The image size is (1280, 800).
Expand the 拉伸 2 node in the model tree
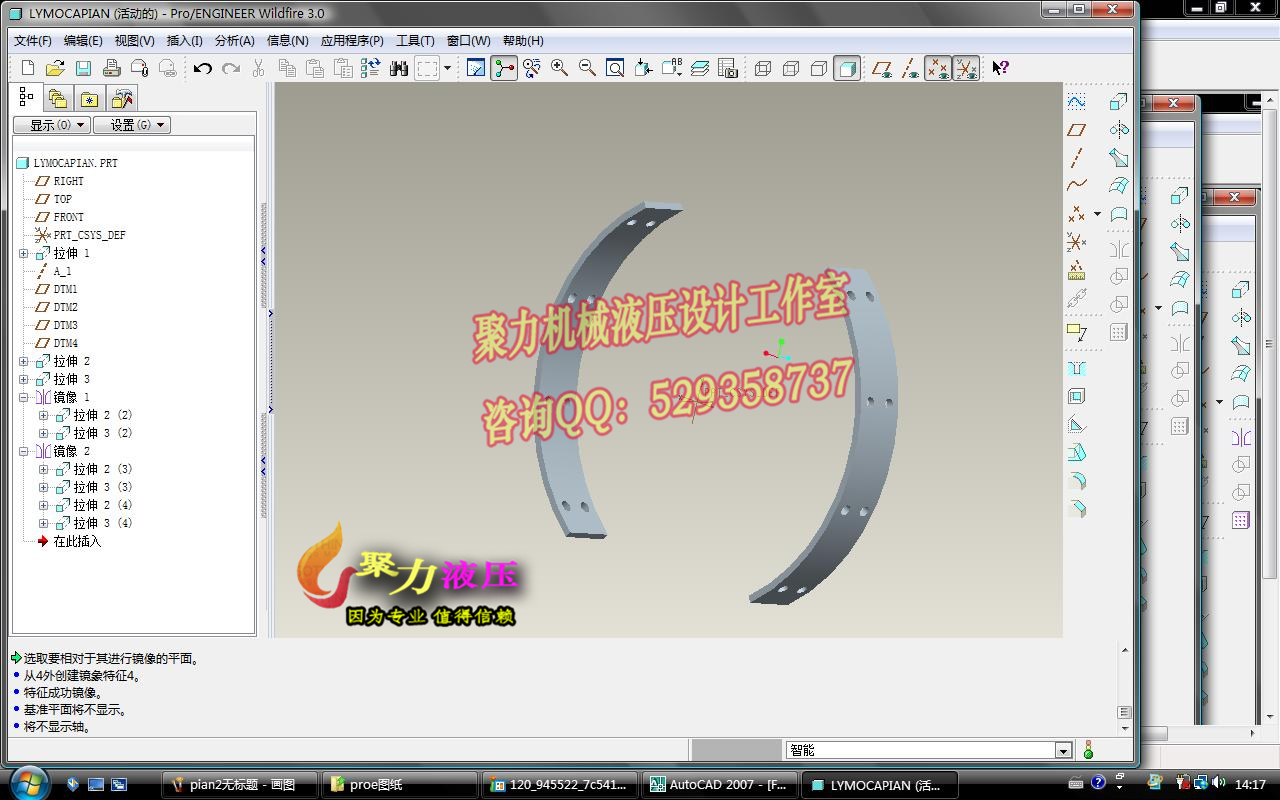22,361
